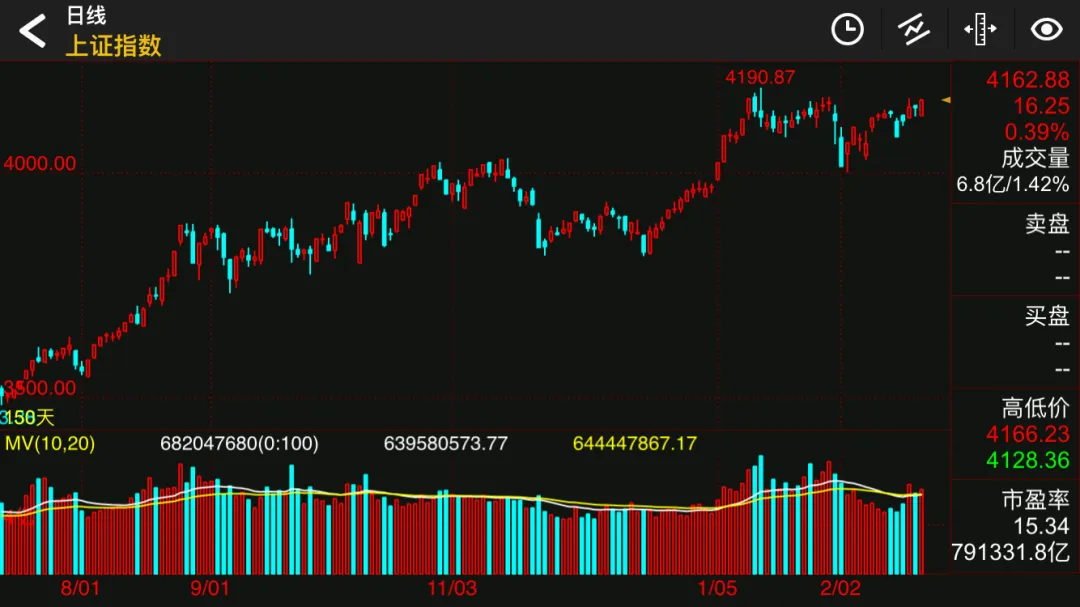Screen dimensions: 1080x607
Task: Tap the peak label 4190.87
Action: coord(760,77)
